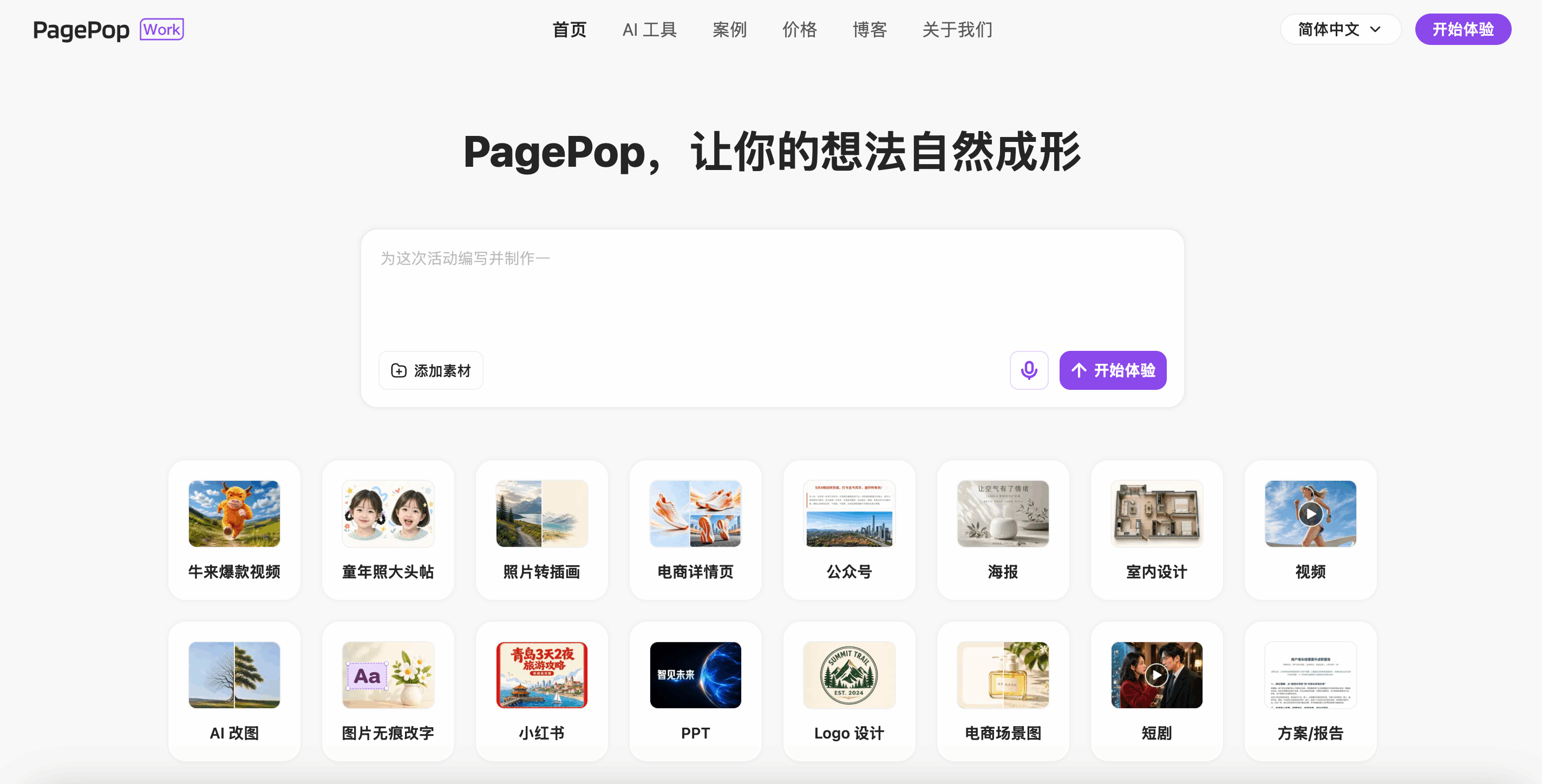1542x784 pixels.
Task: Open the 小红书 travel guide card
Action: [542, 691]
